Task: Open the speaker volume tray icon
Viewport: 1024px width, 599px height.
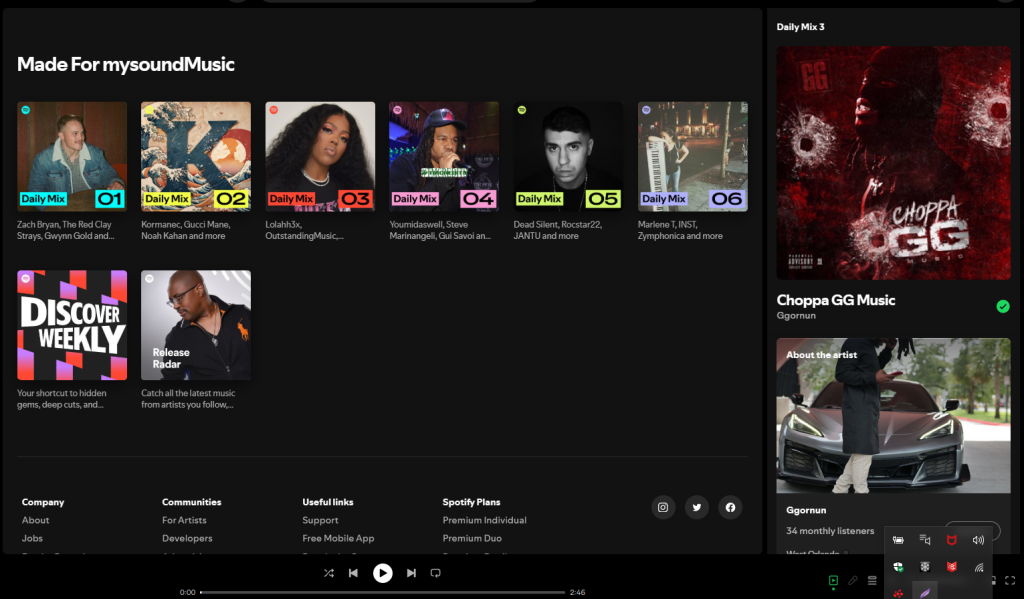Action: coord(978,540)
